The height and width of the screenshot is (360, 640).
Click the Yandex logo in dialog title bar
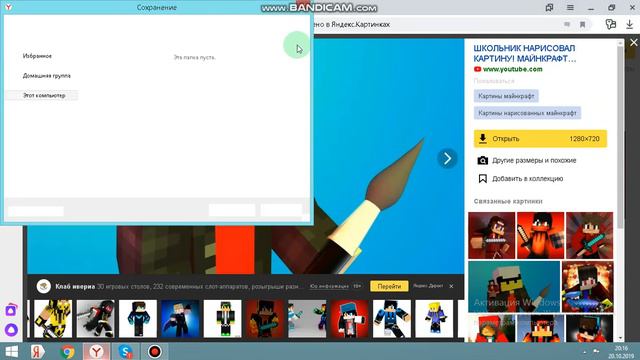pyautogui.click(x=8, y=7)
